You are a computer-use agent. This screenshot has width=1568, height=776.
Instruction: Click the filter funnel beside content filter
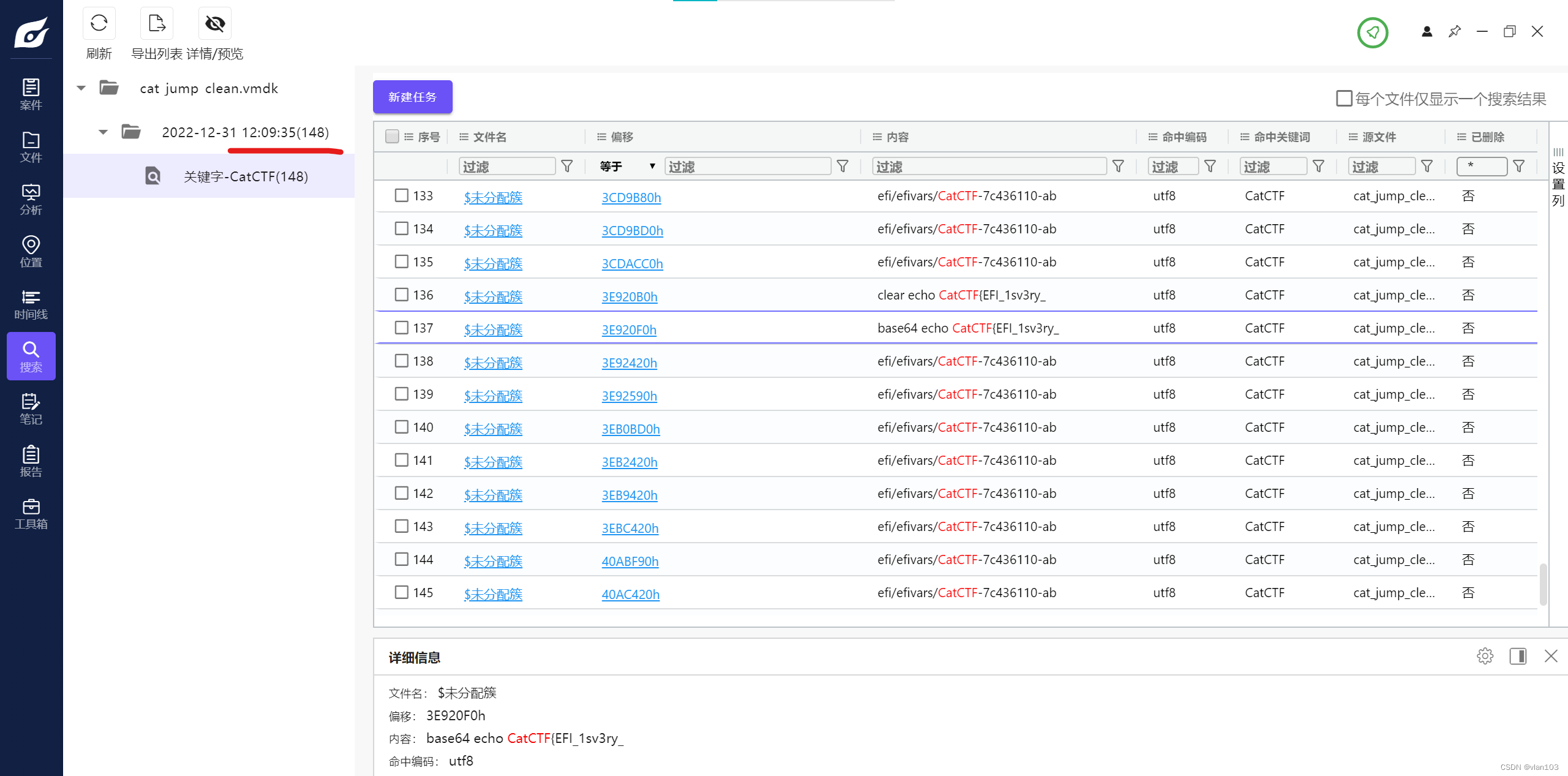tap(1118, 167)
